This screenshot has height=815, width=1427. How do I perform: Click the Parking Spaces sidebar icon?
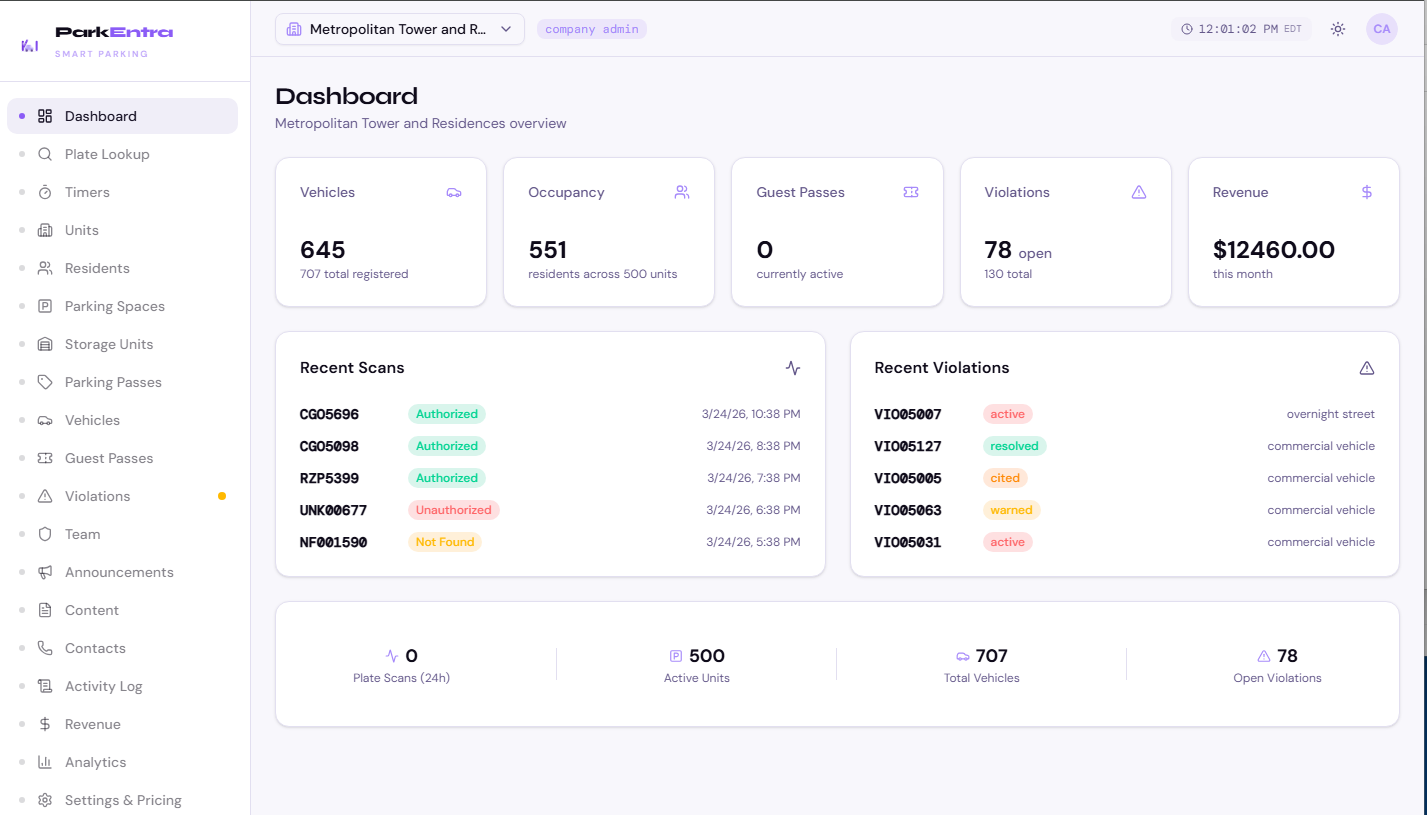tap(45, 306)
